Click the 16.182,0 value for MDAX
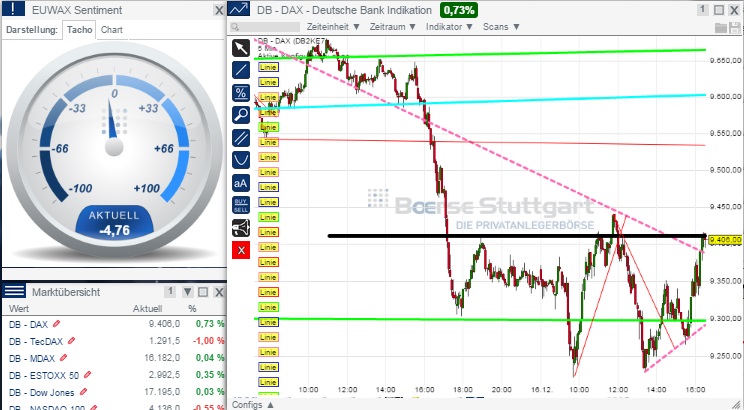The height and width of the screenshot is (410, 744). tap(162, 358)
